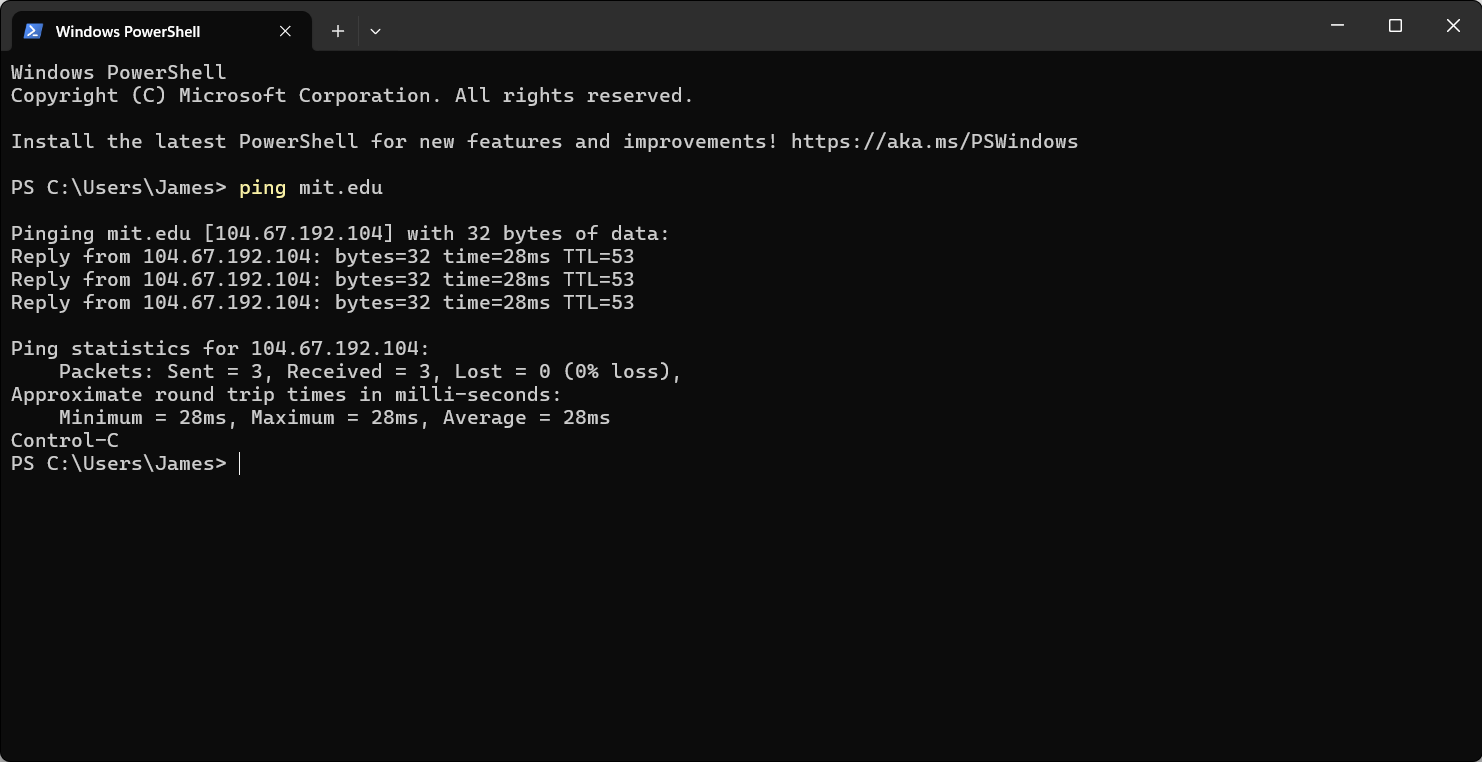The width and height of the screenshot is (1482, 762).
Task: Close the terminal window
Action: (x=1453, y=26)
